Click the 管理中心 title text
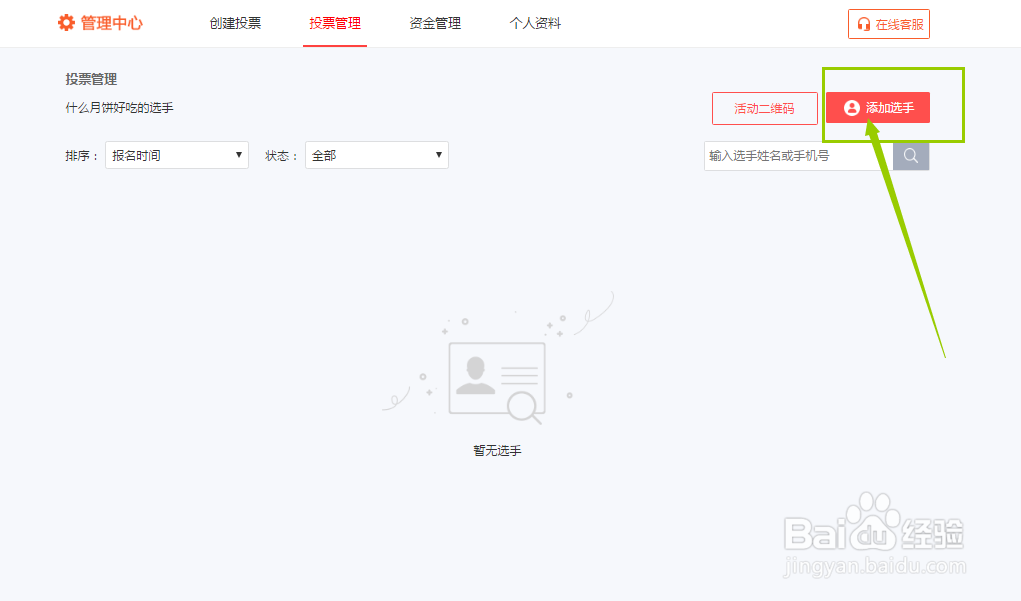The height and width of the screenshot is (601, 1021). point(111,23)
